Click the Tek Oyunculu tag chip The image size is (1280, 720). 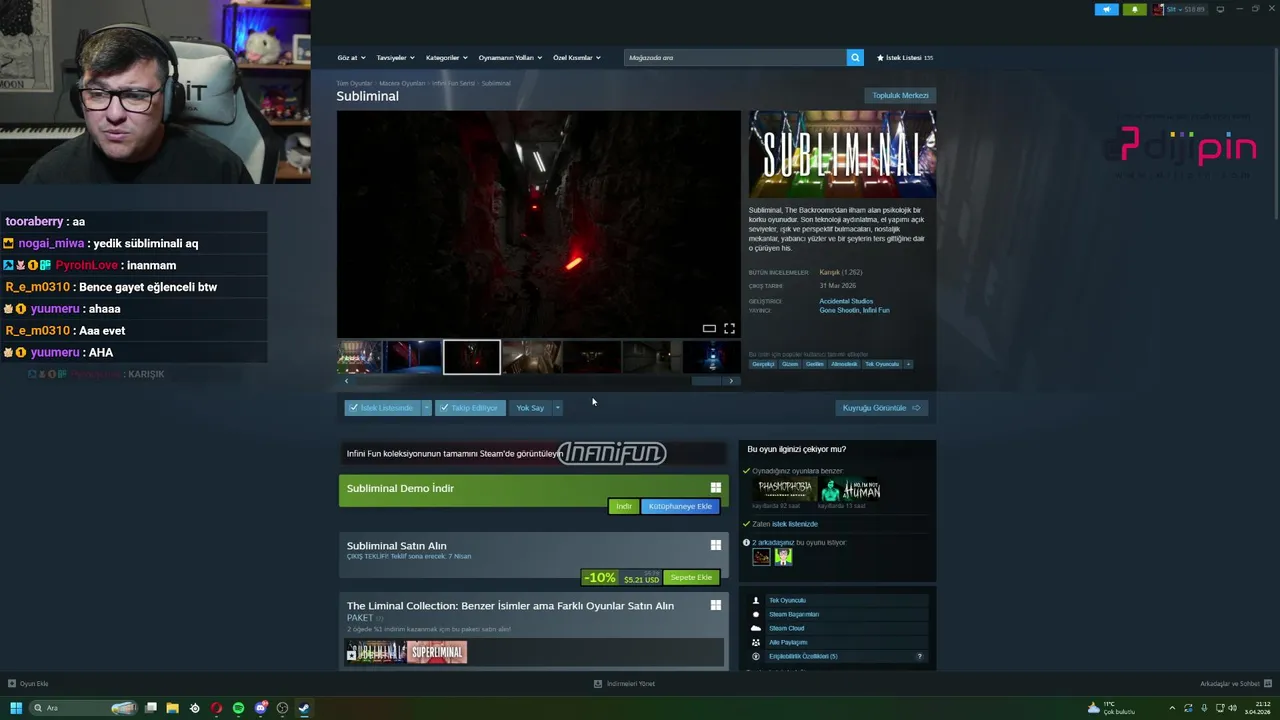click(x=882, y=364)
